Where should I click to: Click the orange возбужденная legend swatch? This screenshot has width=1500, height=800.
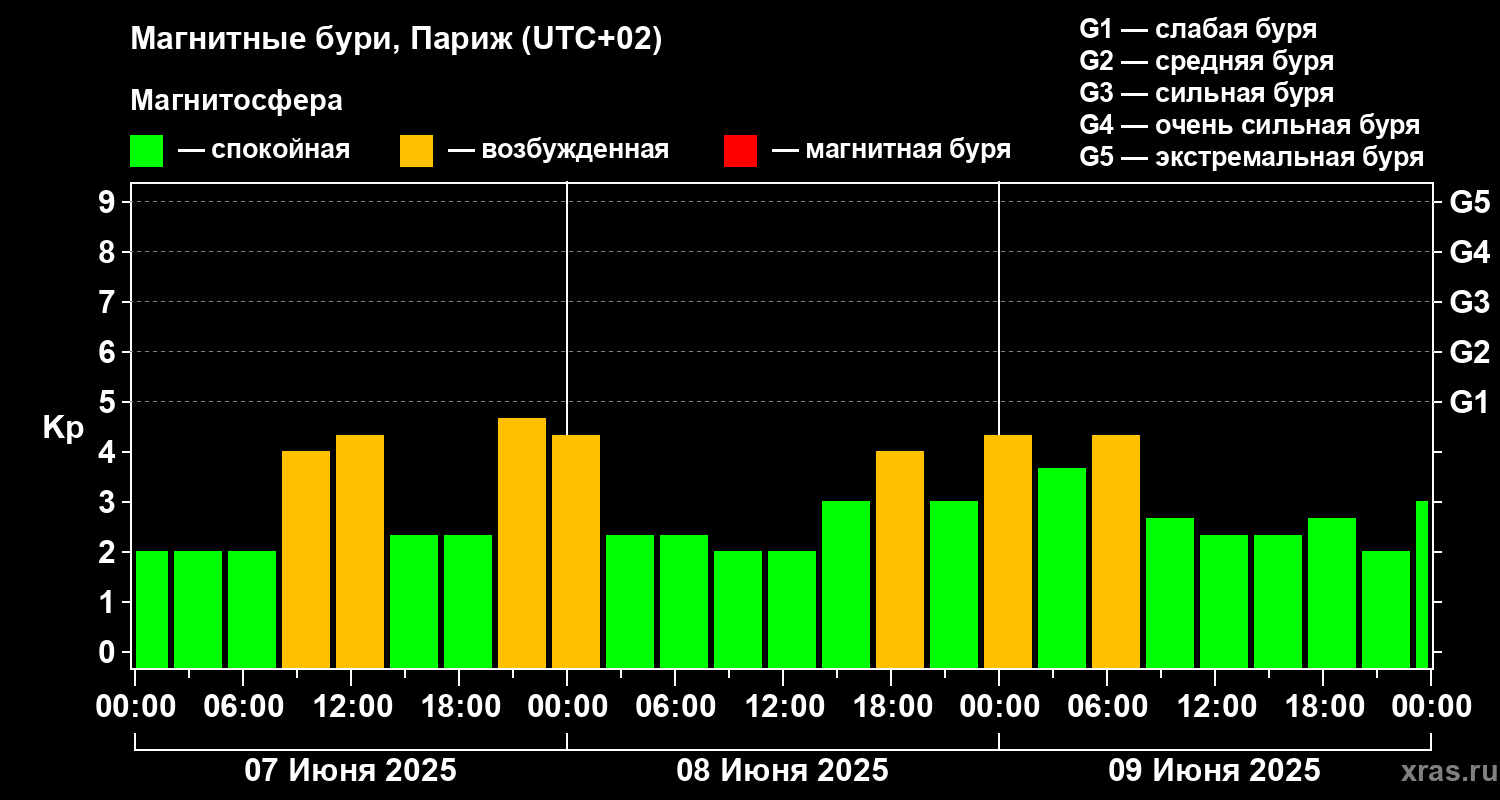416,151
